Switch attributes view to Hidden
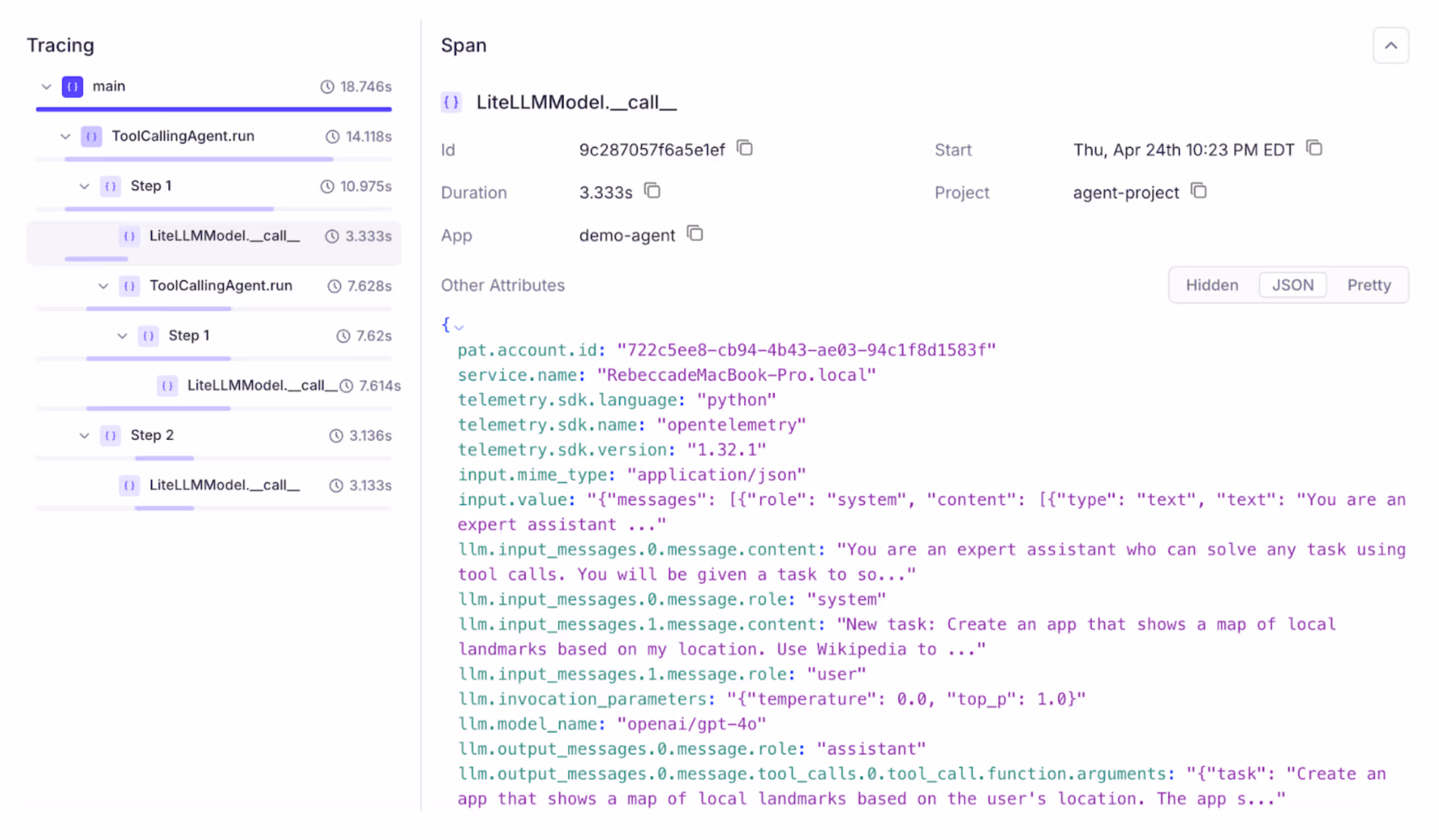Viewport: 1439px width, 840px height. point(1212,285)
